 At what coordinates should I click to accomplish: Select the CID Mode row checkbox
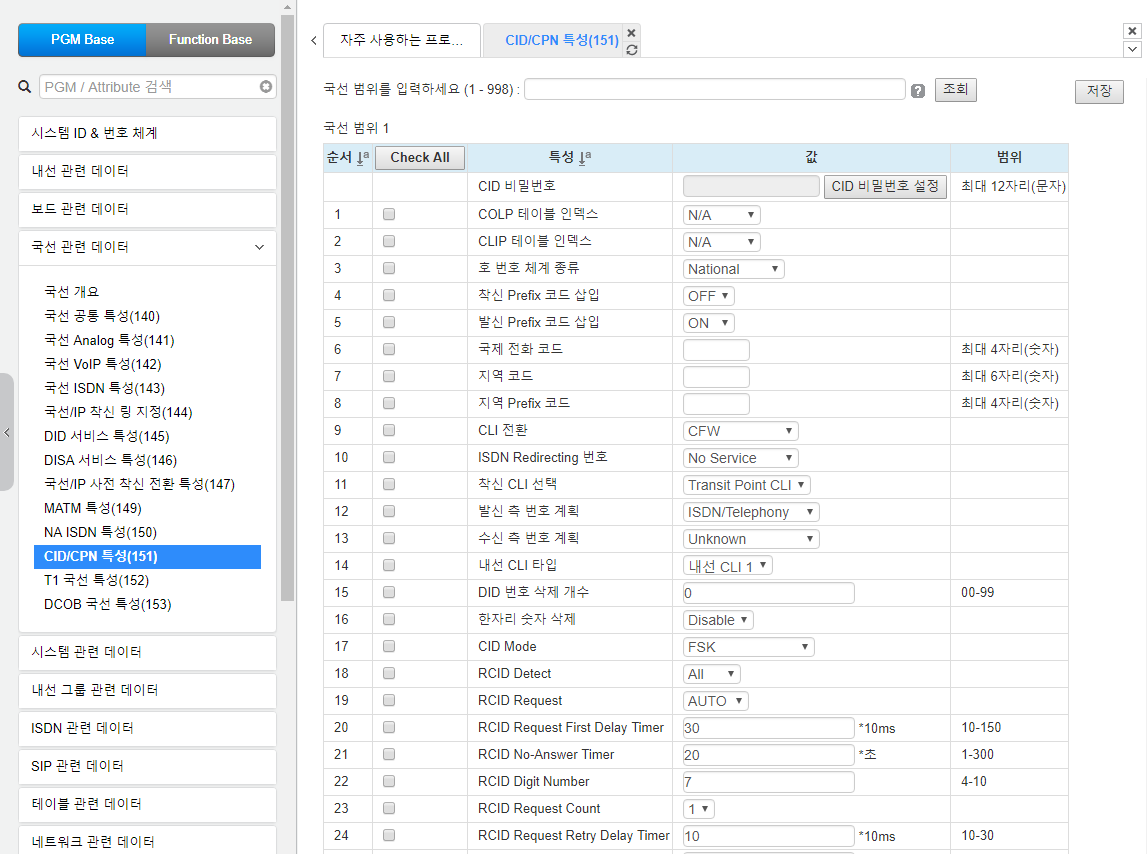389,646
